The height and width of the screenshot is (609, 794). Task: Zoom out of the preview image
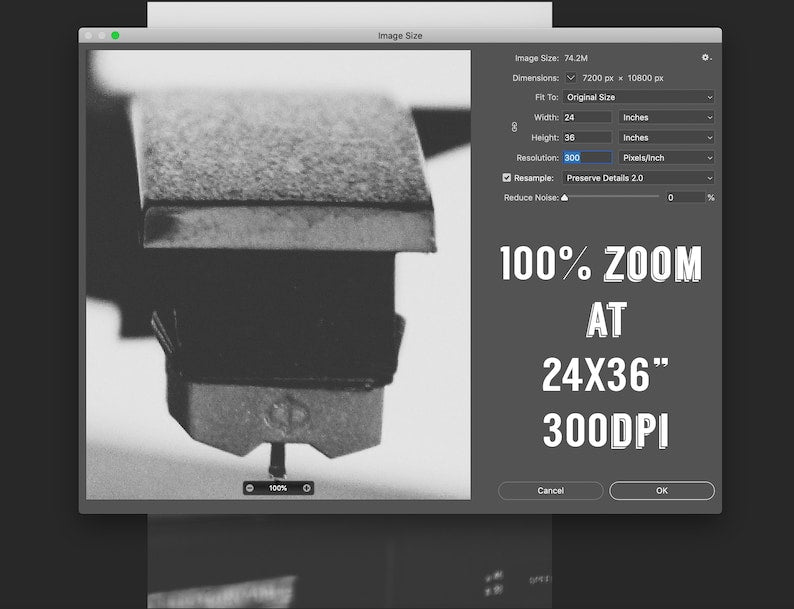[249, 488]
